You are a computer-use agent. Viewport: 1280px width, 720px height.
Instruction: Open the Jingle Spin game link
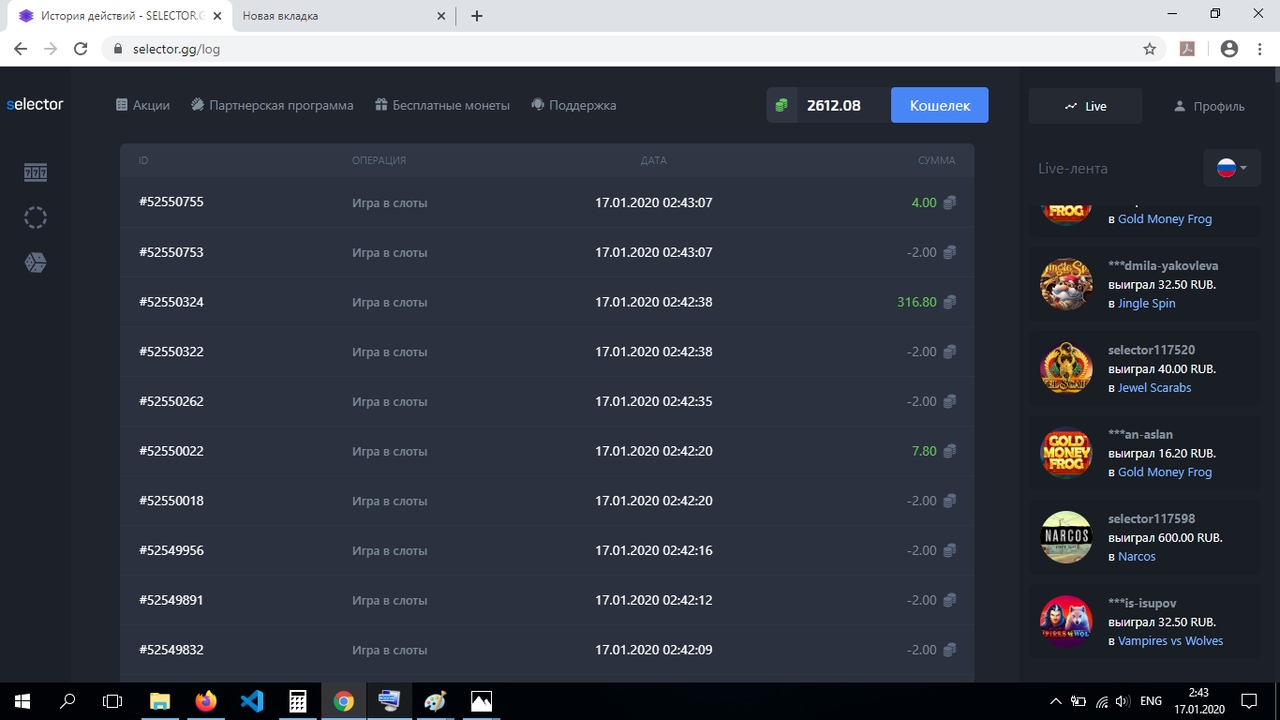click(x=1146, y=303)
